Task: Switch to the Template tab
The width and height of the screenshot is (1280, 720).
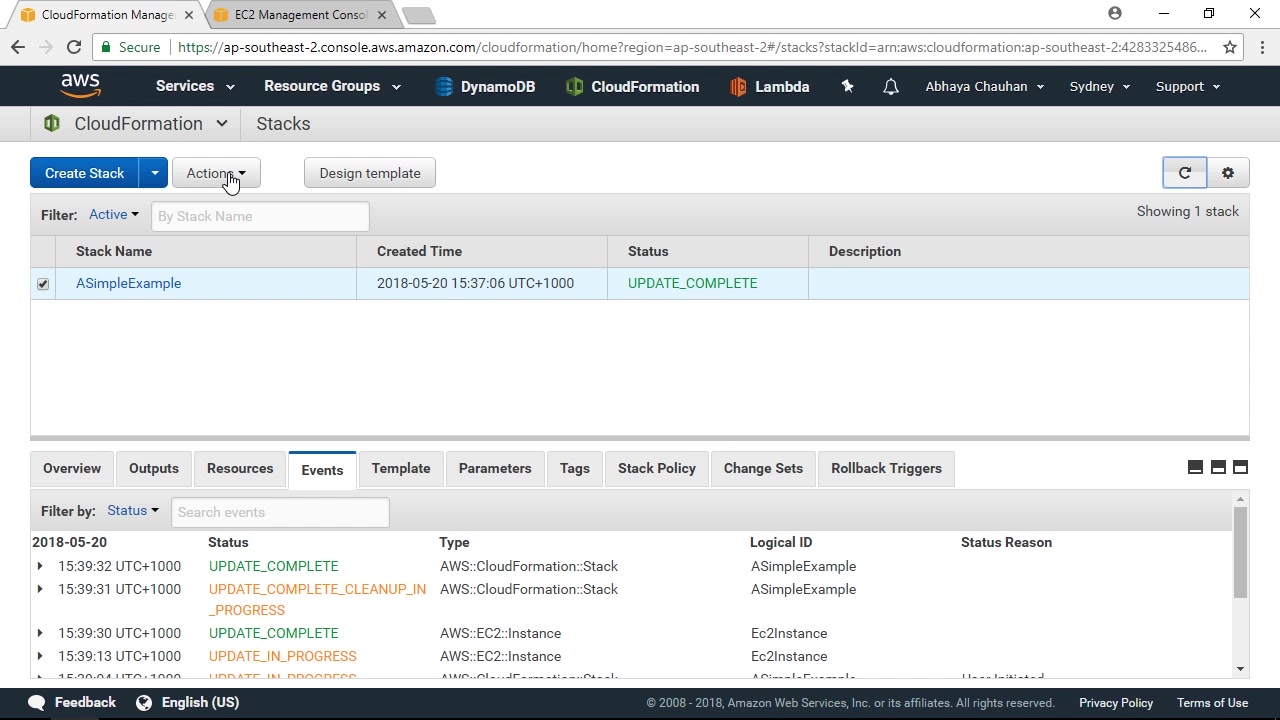Action: pyautogui.click(x=401, y=468)
